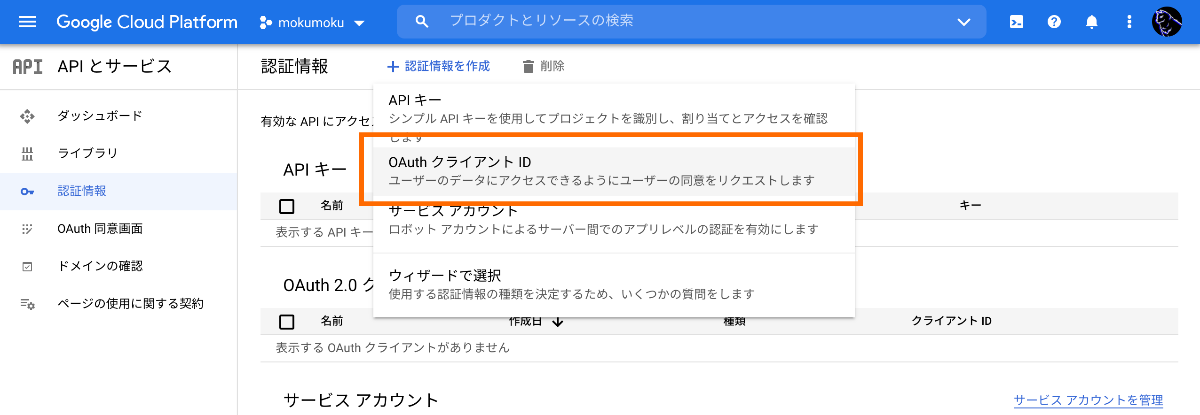Screen dimensions: 1200x415
Task: Choose サービス アカウント option
Action: click(x=614, y=220)
